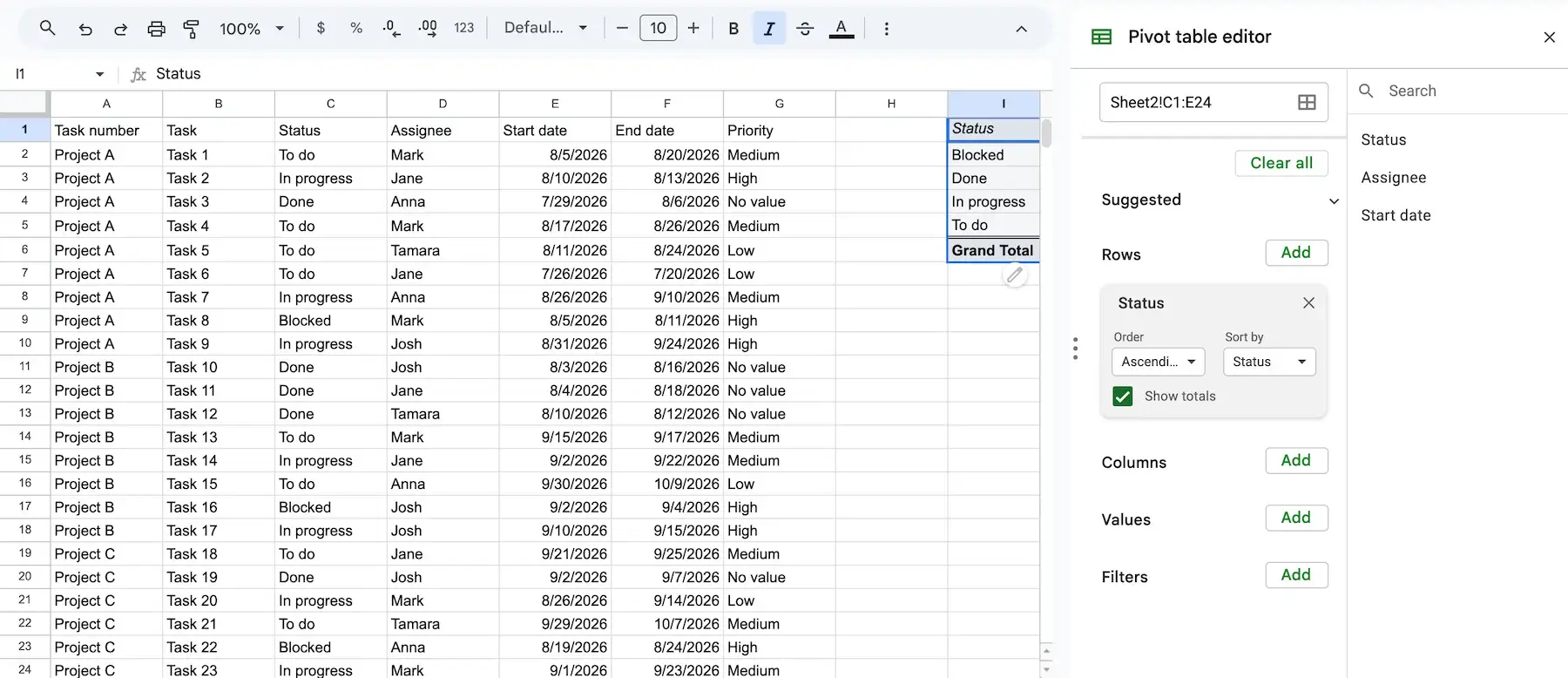Click the select all corner box
The height and width of the screenshot is (678, 1568).
[24, 104]
